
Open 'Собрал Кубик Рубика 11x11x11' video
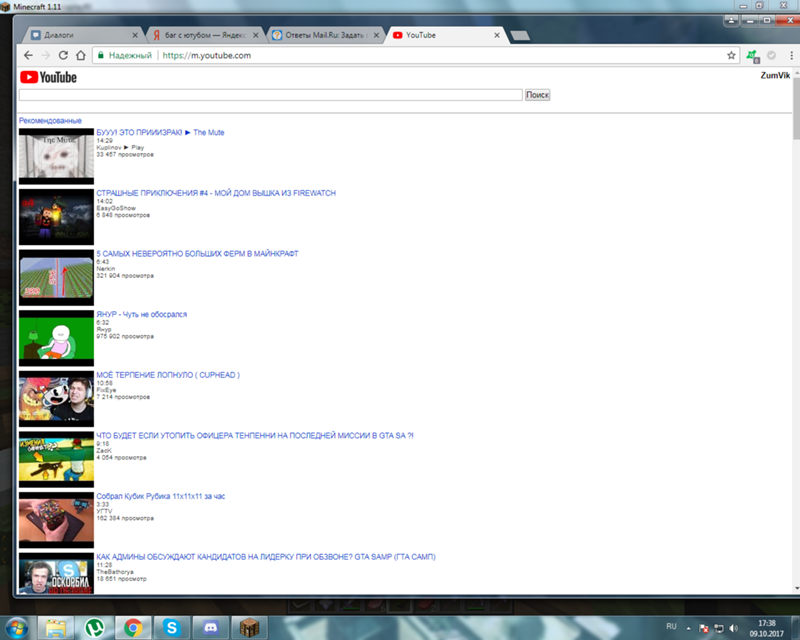click(161, 496)
